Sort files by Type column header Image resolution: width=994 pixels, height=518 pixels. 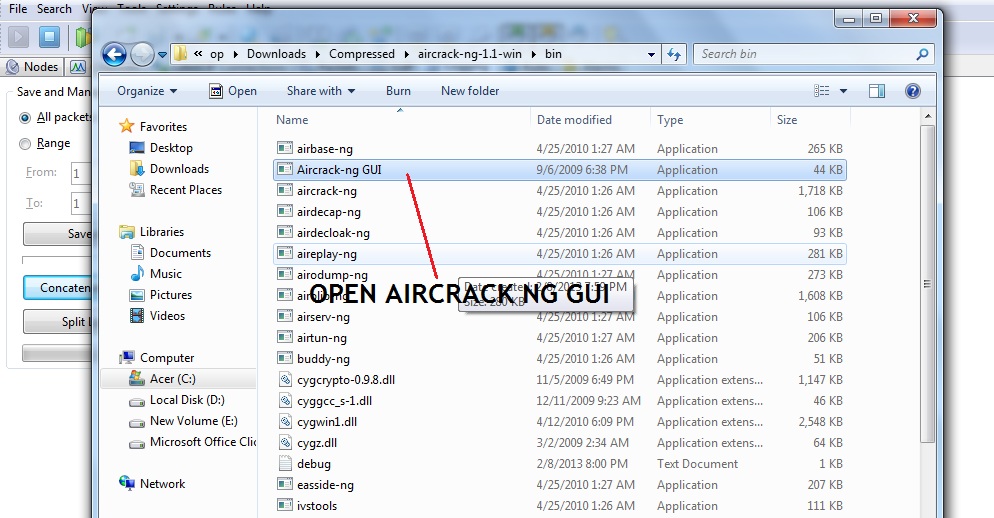click(670, 120)
